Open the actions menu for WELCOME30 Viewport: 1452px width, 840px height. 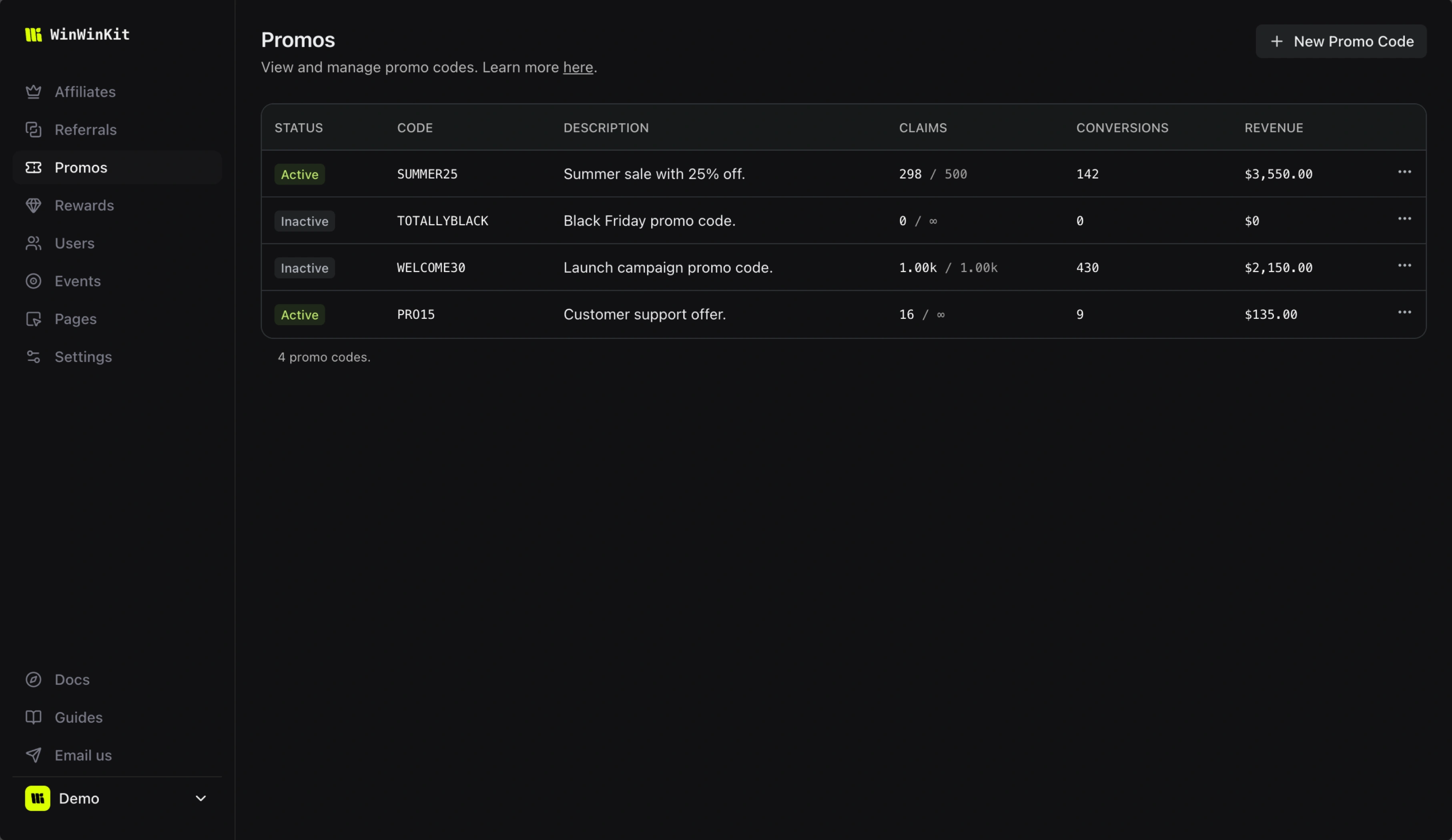[1405, 266]
